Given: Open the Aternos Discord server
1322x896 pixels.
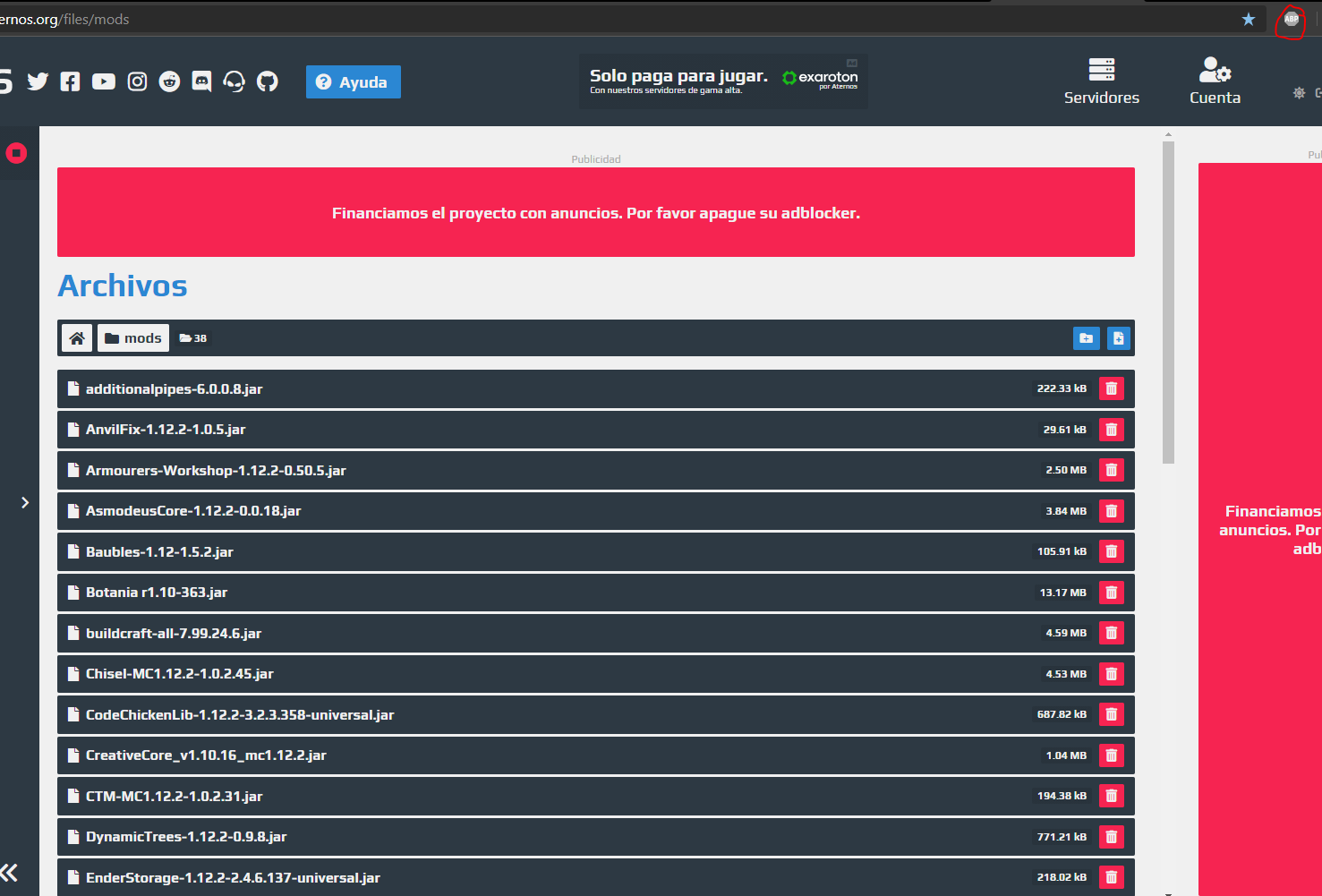Looking at the screenshot, I should pyautogui.click(x=202, y=81).
